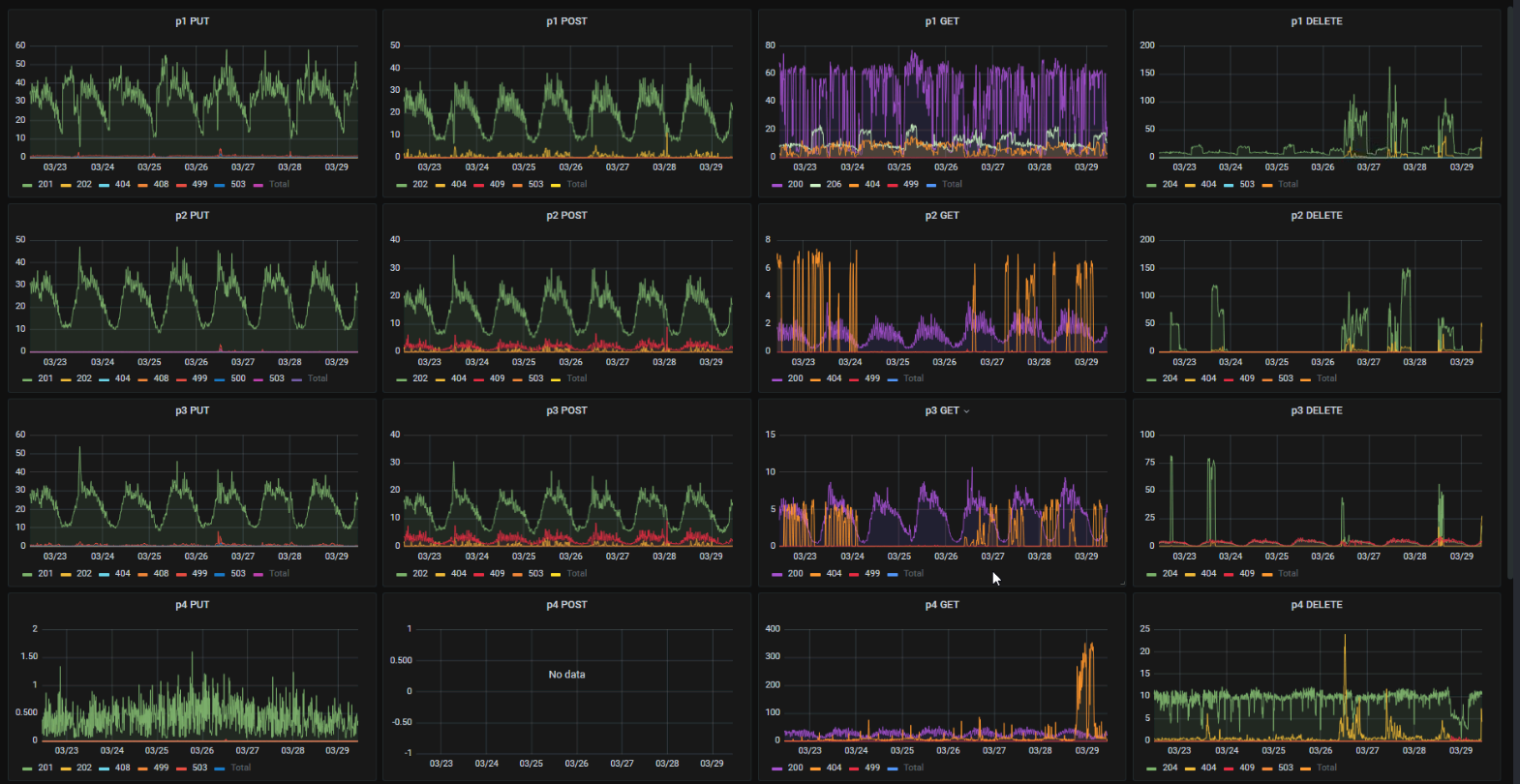
Task: Click the 202 color swatch in p2 POST legend
Action: tap(402, 379)
